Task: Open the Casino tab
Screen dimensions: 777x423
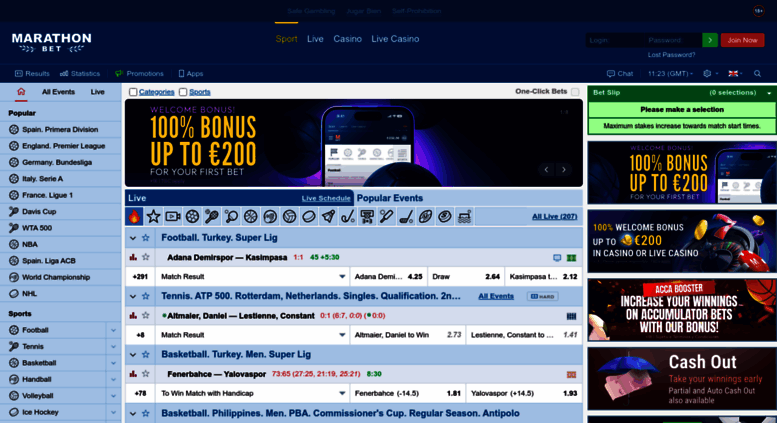Action: coord(347,39)
